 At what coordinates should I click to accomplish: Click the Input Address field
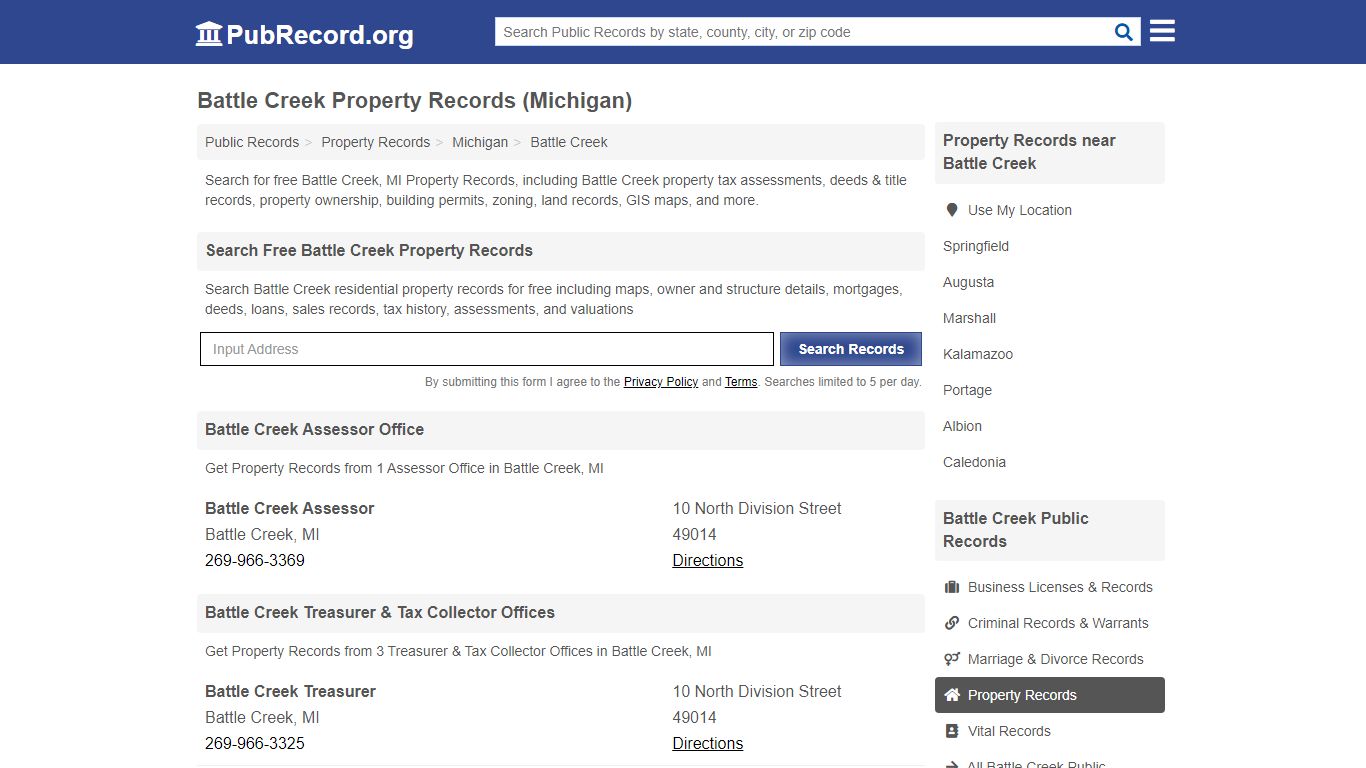[x=487, y=349]
